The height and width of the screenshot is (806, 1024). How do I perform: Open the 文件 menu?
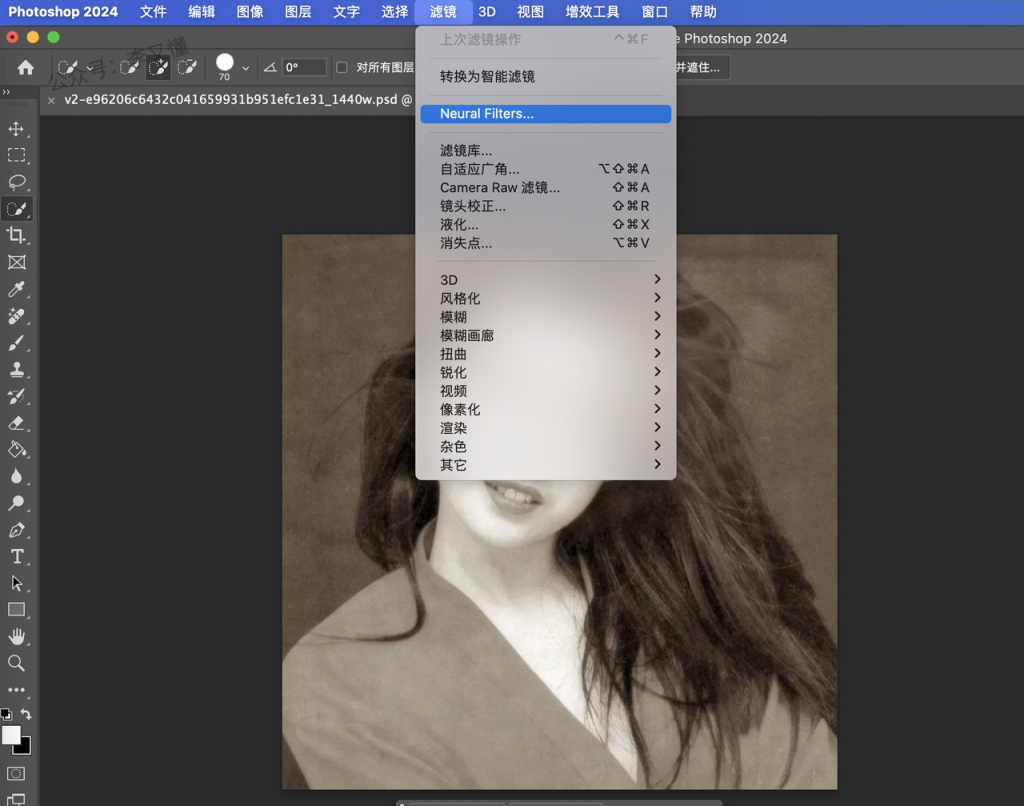click(x=153, y=12)
